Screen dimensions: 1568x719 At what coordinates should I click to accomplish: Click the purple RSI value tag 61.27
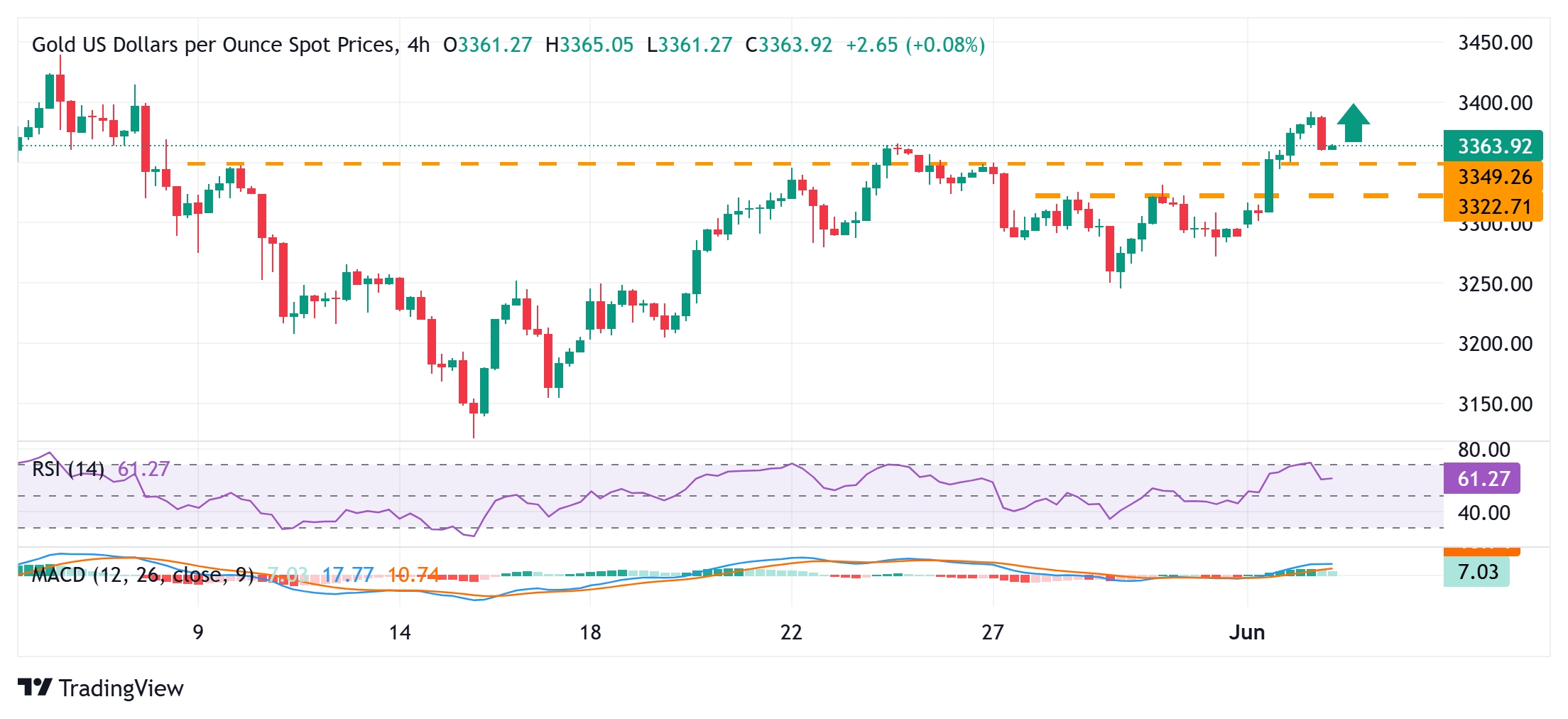[1482, 479]
